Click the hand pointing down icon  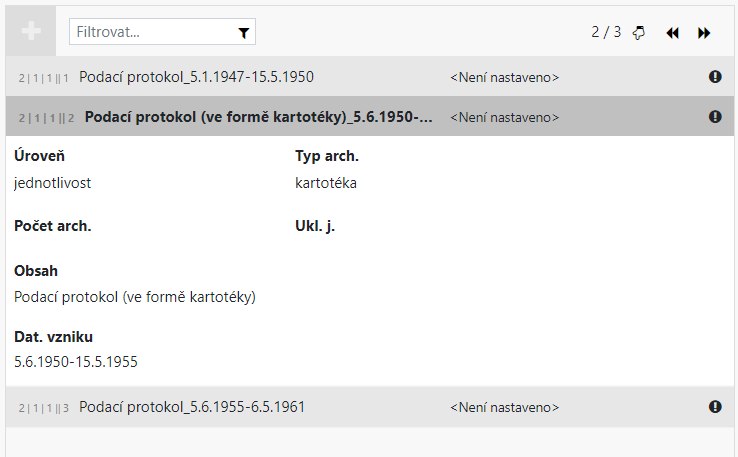click(x=640, y=32)
